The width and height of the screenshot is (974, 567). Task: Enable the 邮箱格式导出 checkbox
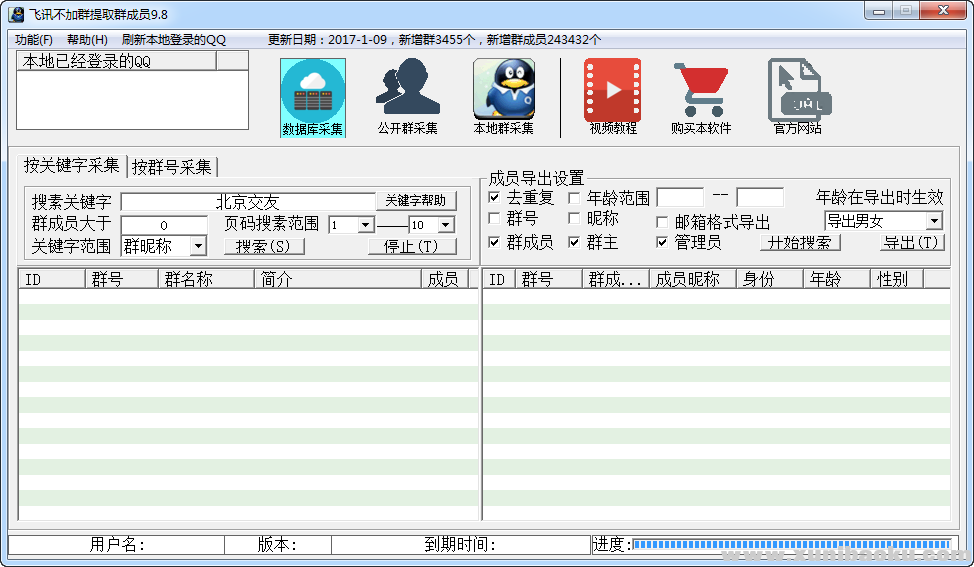pyautogui.click(x=662, y=222)
